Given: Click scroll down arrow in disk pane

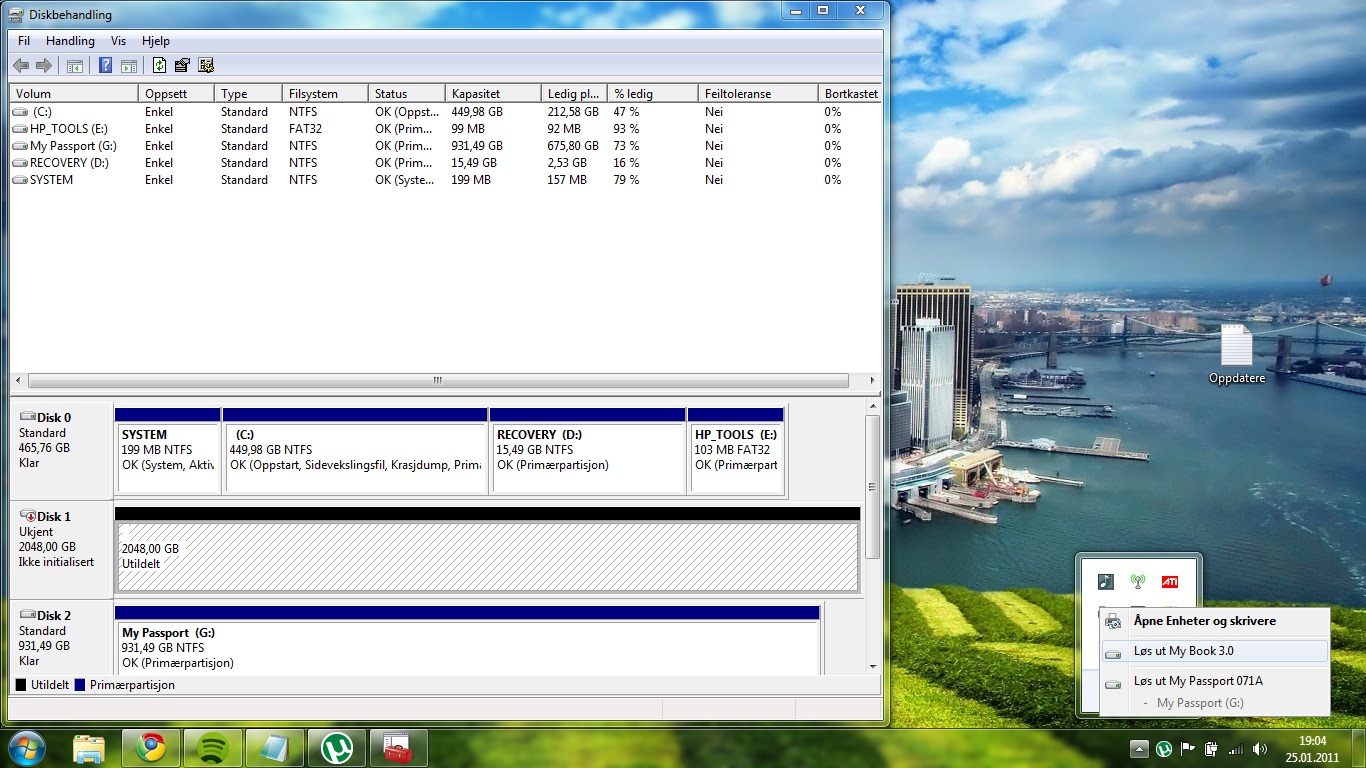Looking at the screenshot, I should tap(872, 666).
